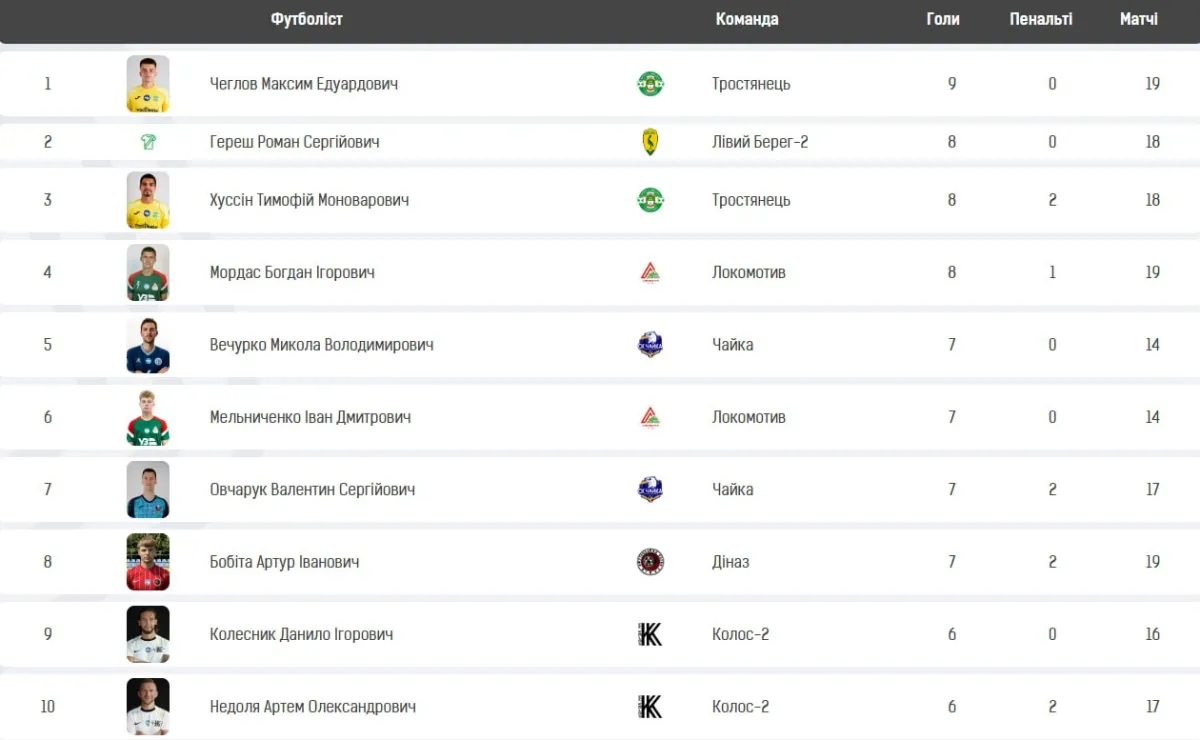
Task: Click the Футболіст column header
Action: tap(306, 19)
